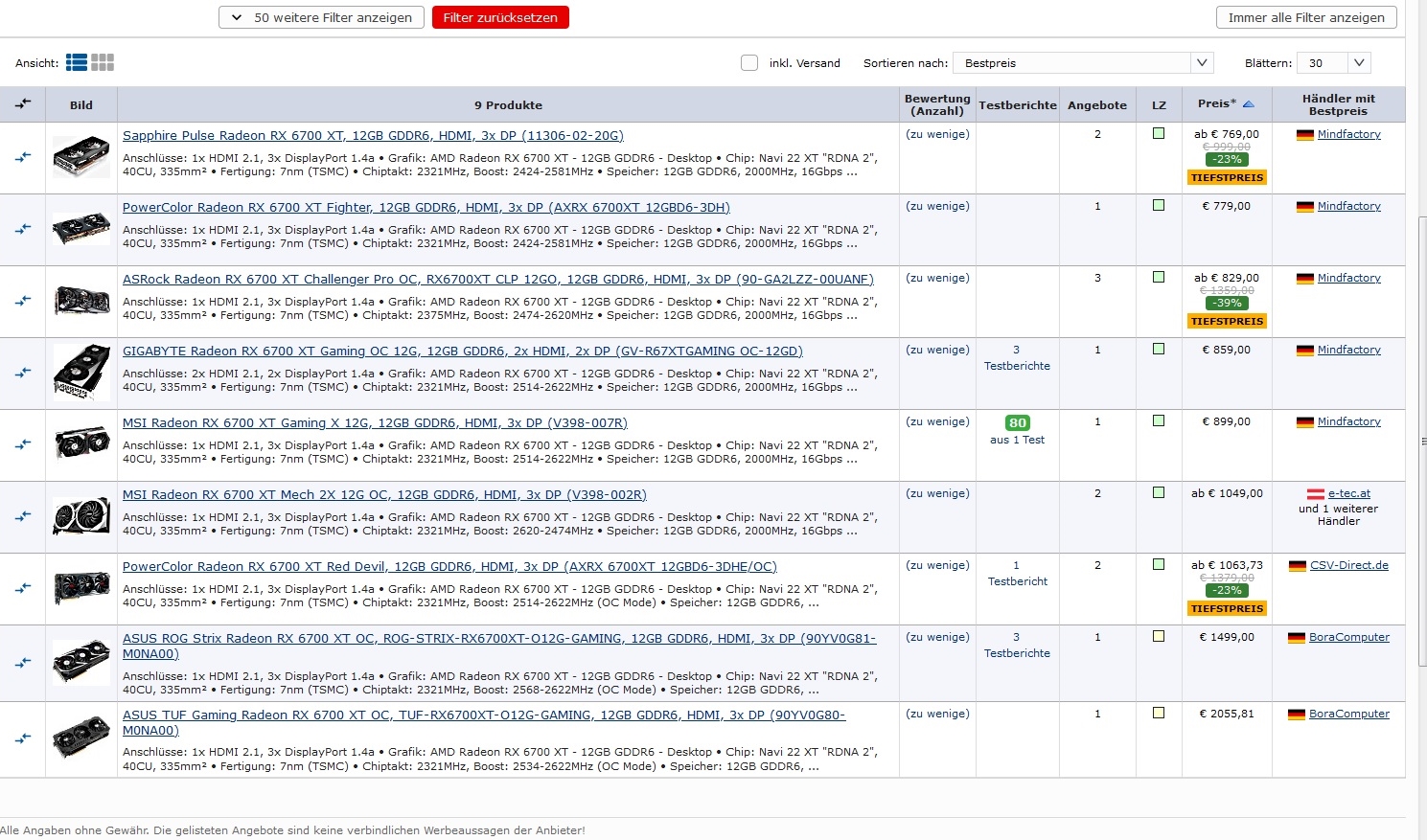The width and height of the screenshot is (1427, 840).
Task: Open ASRock Challenger Pro product image
Action: [x=81, y=301]
